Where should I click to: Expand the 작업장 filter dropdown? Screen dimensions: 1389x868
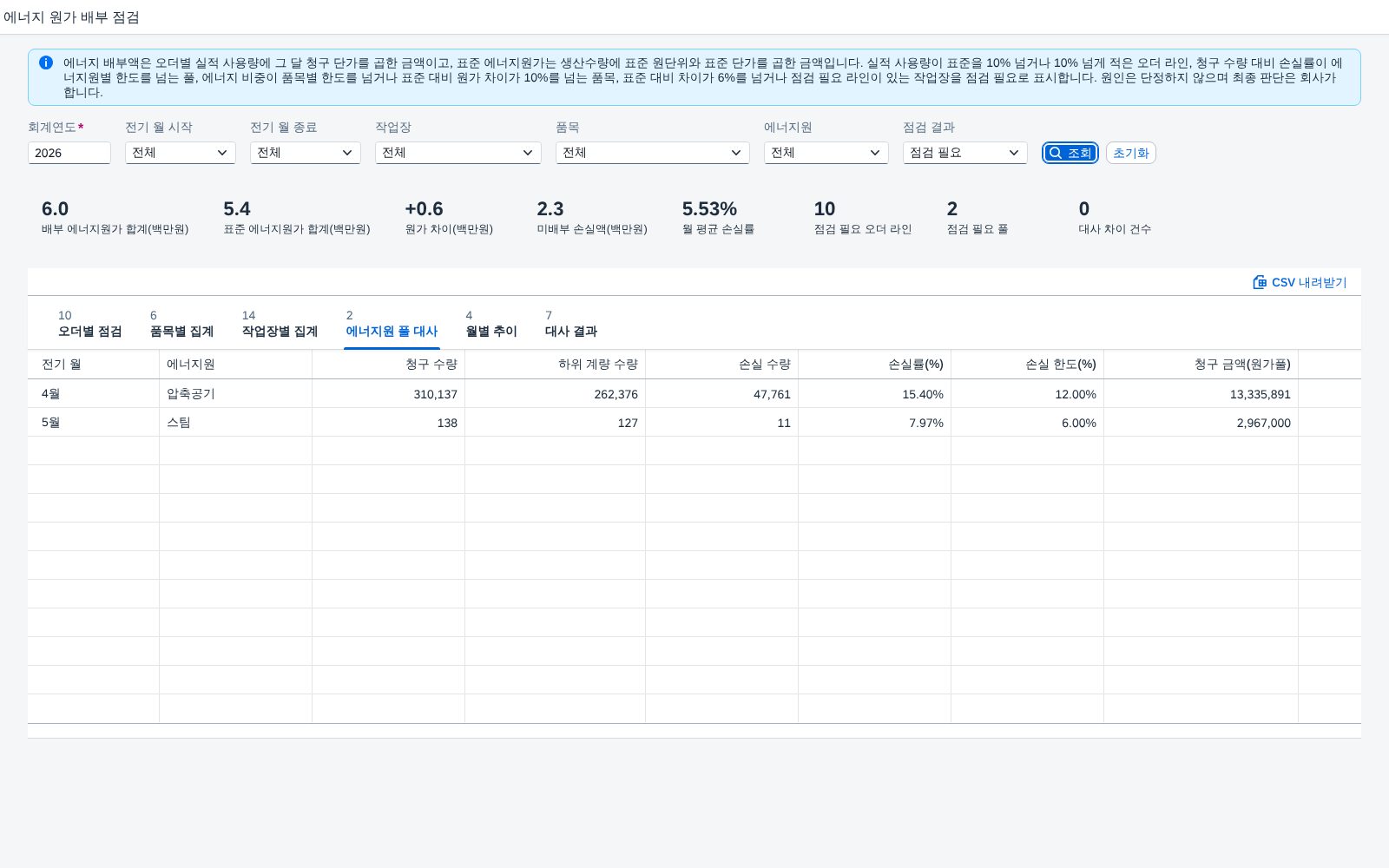point(458,153)
